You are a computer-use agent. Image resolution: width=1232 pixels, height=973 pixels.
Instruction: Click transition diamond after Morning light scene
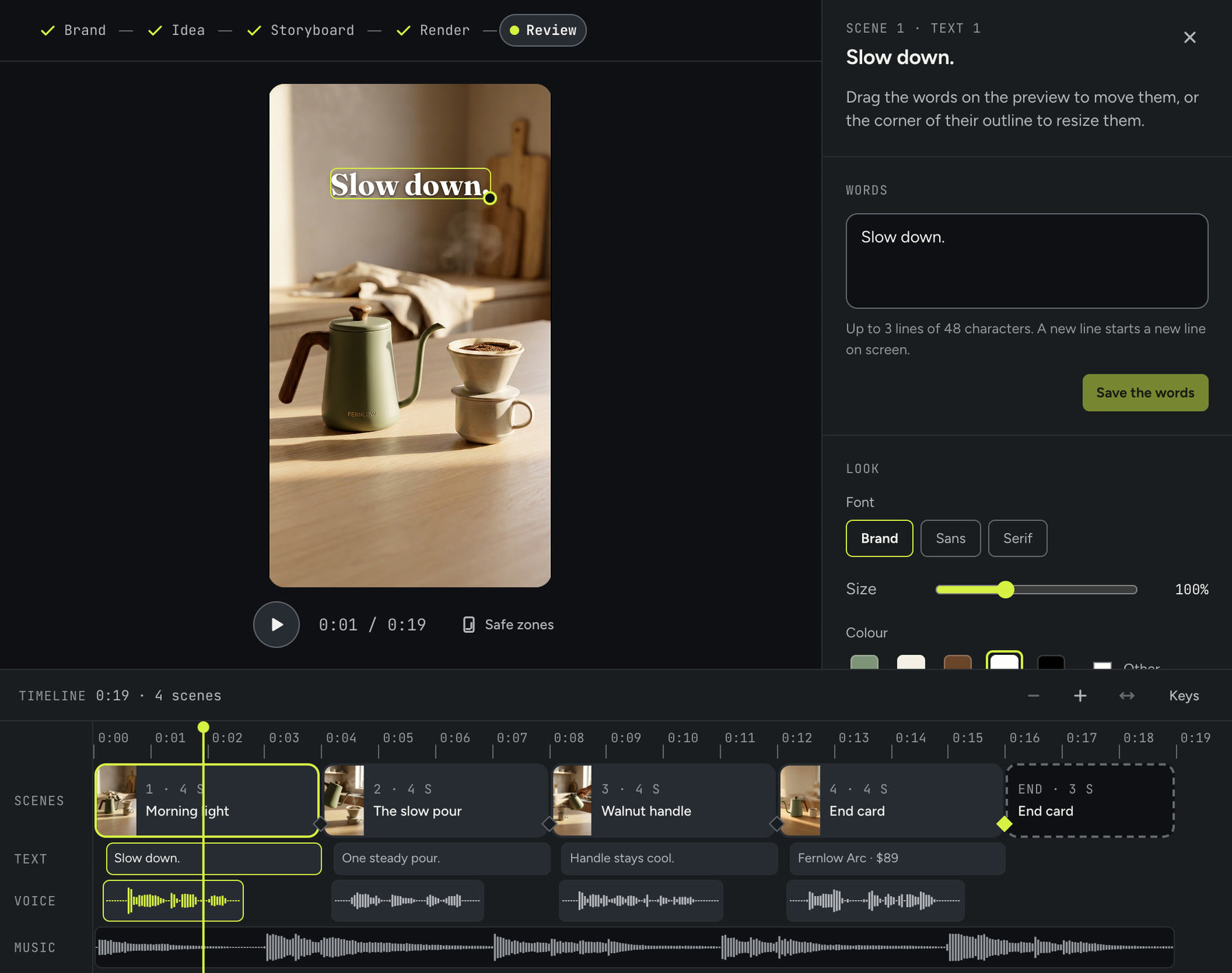320,823
